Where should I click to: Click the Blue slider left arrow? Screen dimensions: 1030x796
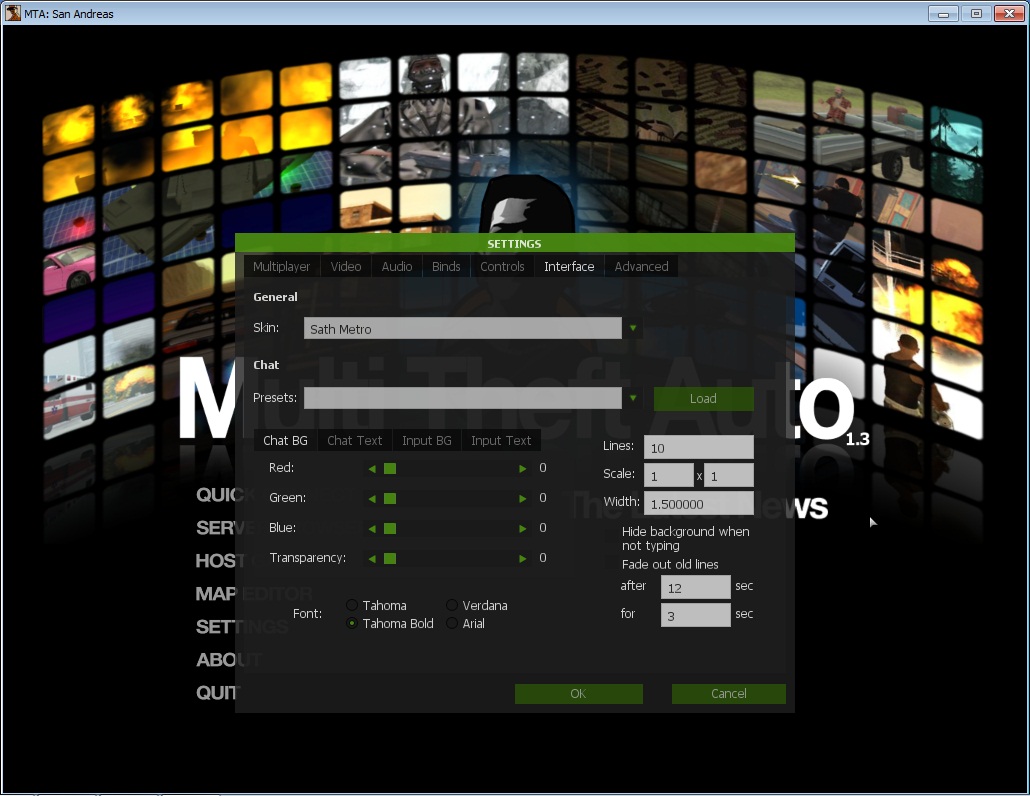372,529
